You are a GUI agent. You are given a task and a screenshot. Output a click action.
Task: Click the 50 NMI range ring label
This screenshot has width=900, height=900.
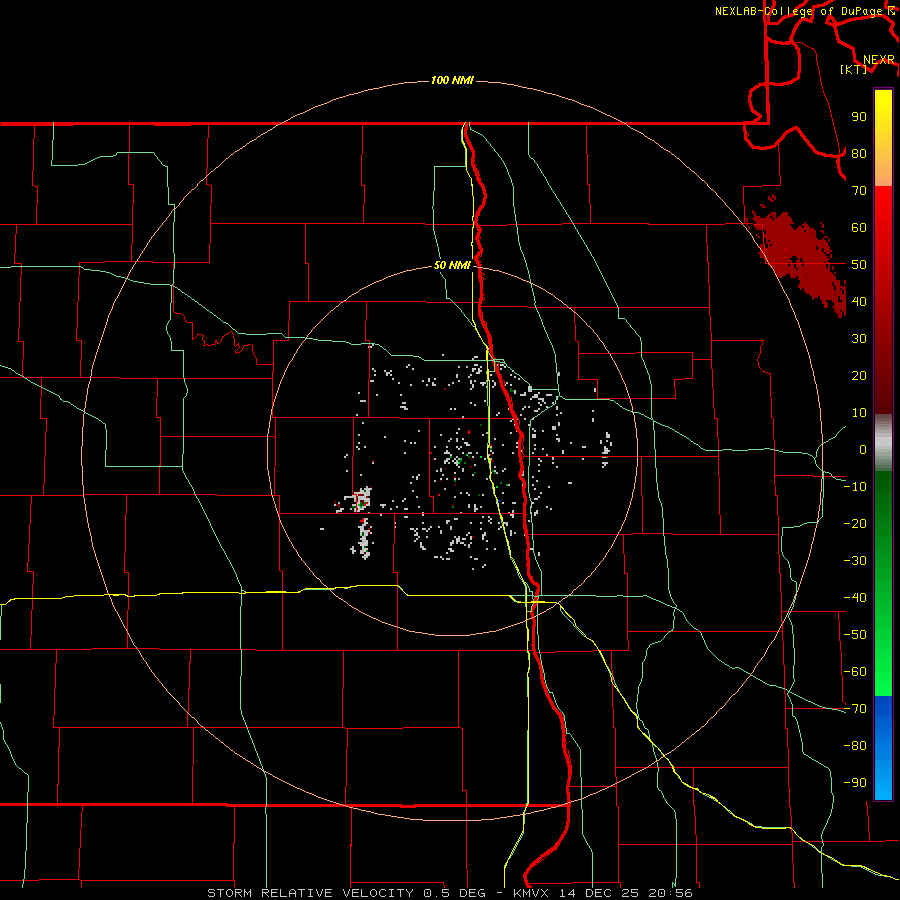[x=452, y=265]
